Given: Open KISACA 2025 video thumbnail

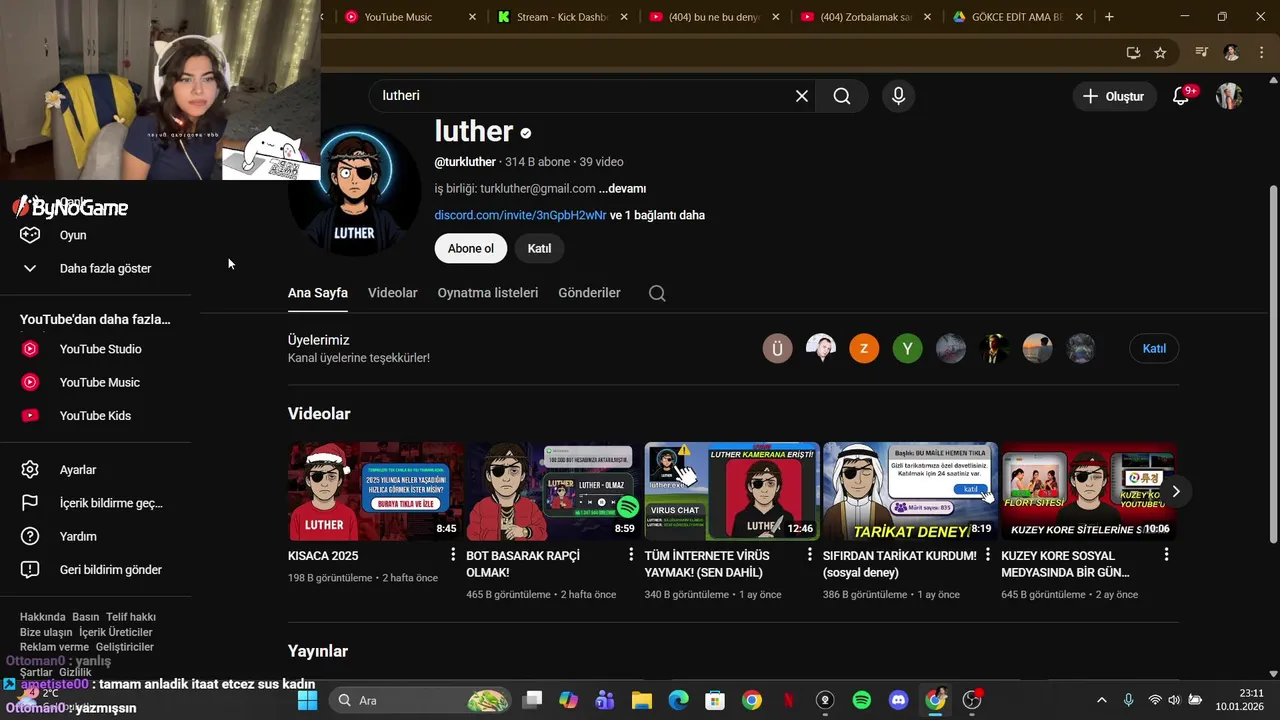Looking at the screenshot, I should tap(375, 491).
